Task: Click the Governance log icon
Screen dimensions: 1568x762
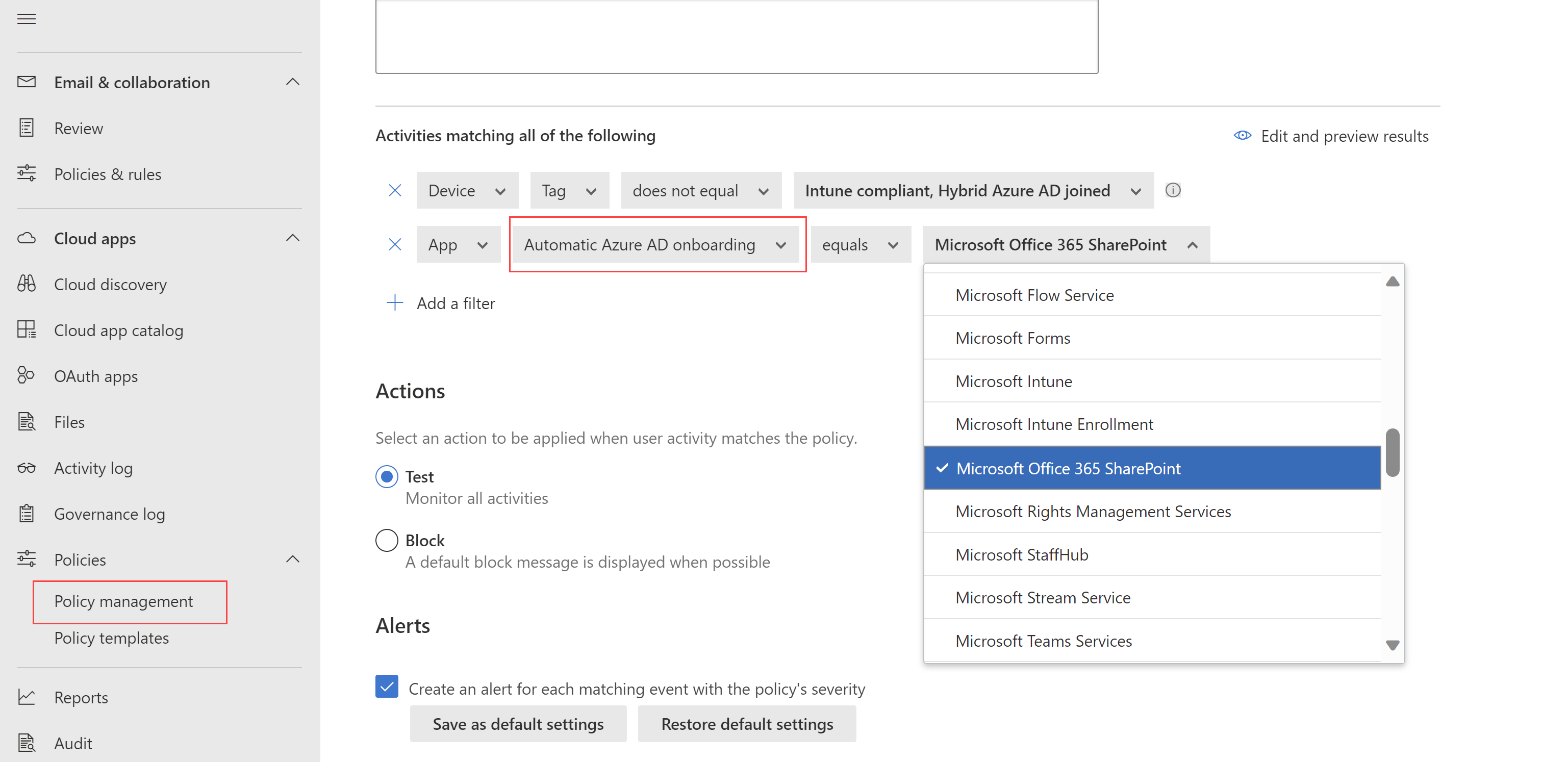Action: coord(27,513)
